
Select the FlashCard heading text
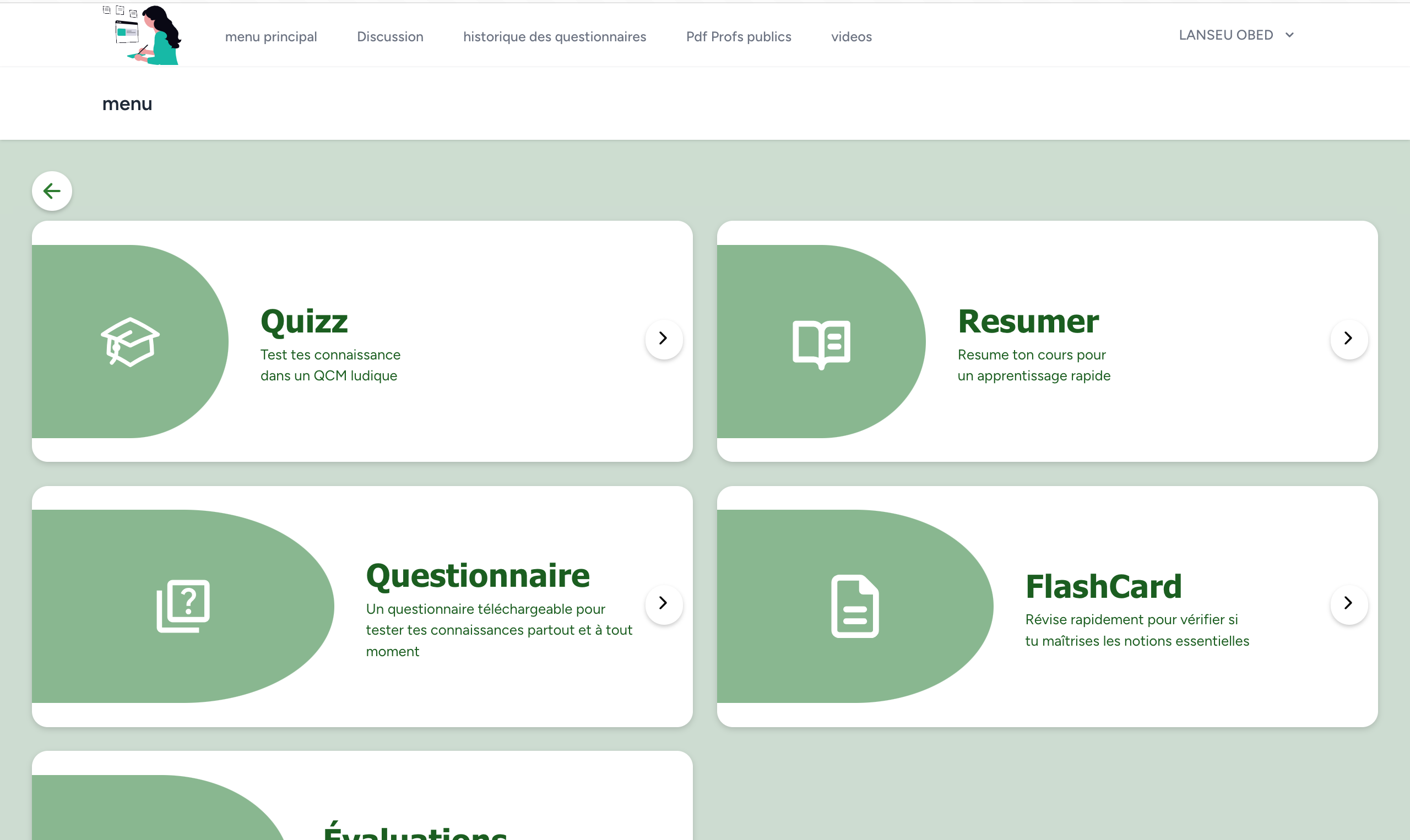(x=1103, y=586)
